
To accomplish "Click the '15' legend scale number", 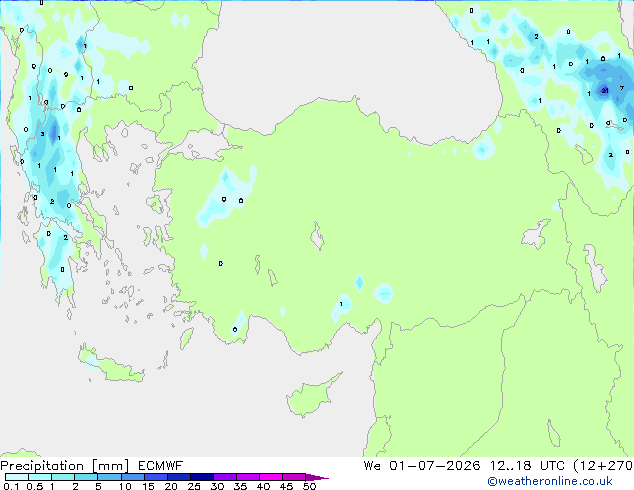I will [148, 486].
